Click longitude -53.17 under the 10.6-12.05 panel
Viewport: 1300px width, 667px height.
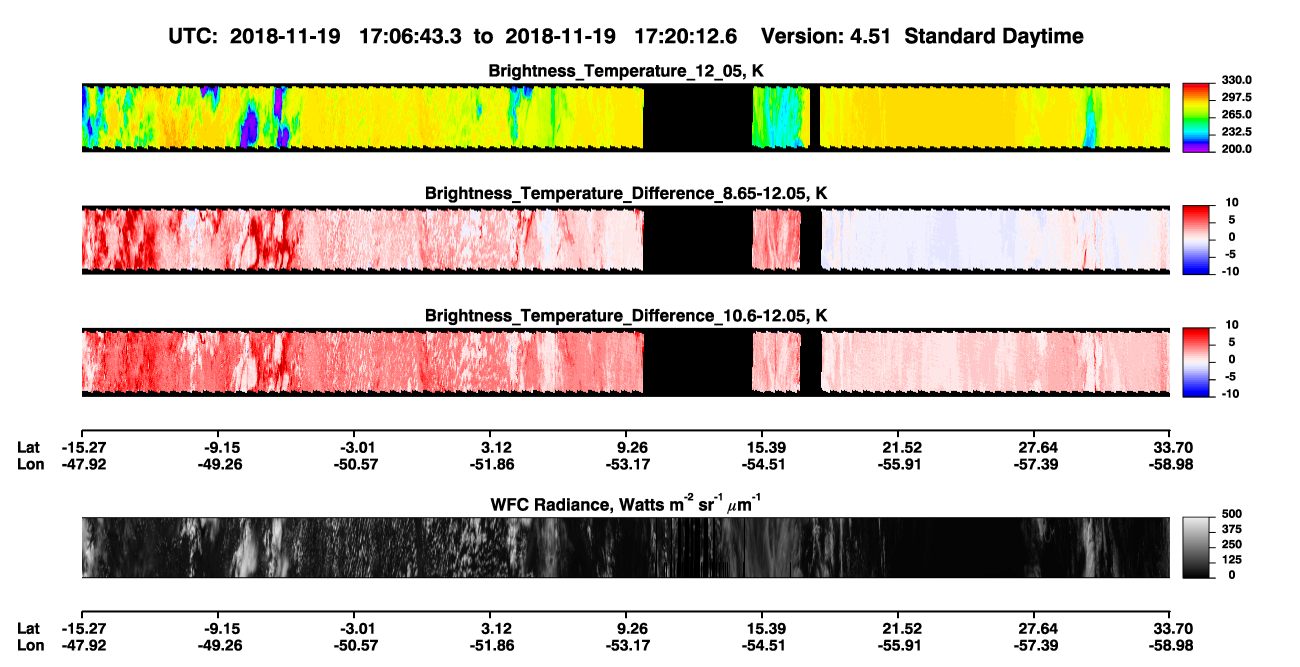(629, 464)
